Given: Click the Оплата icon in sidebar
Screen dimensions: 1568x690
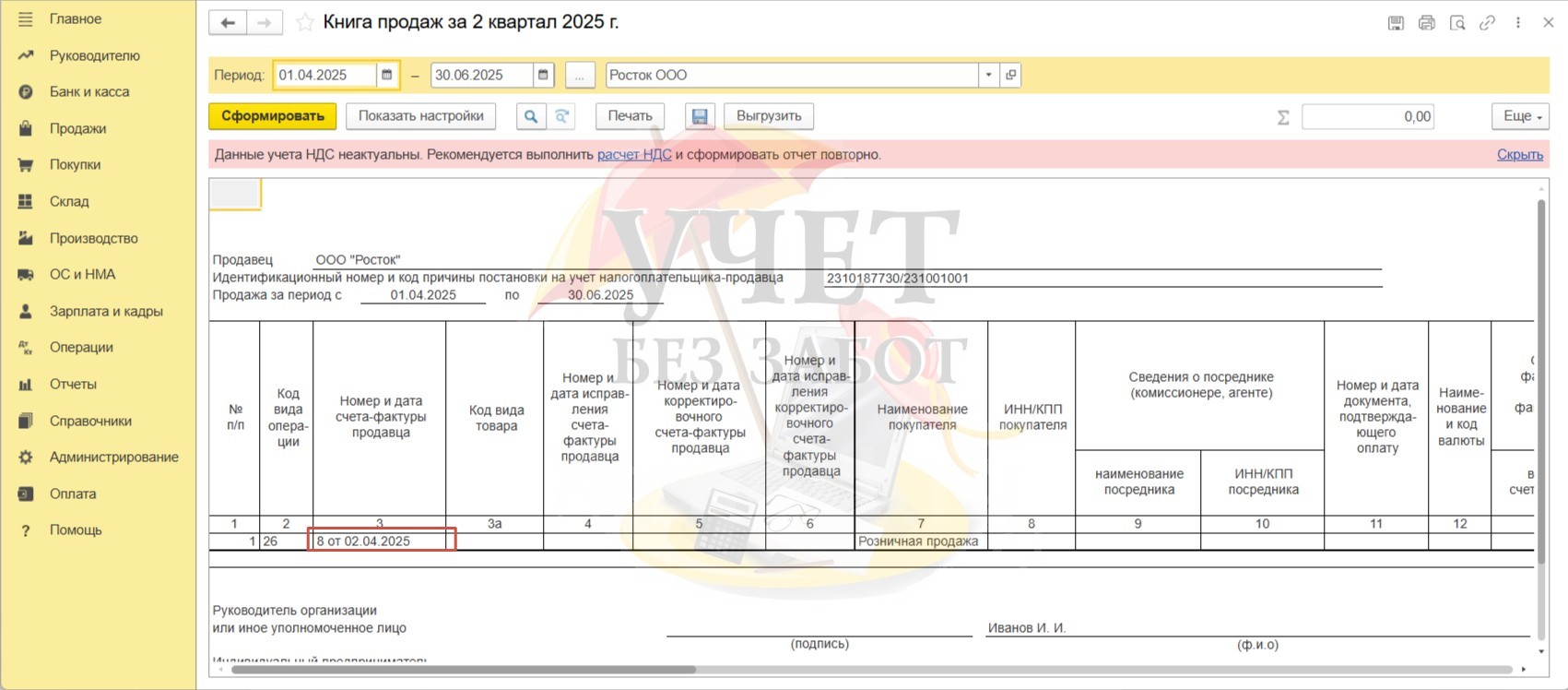Looking at the screenshot, I should pos(26,494).
